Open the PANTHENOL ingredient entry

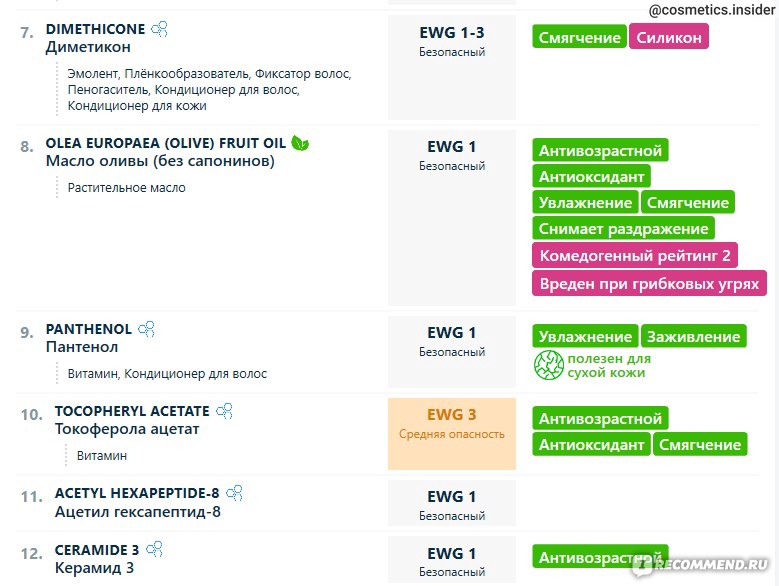tap(89, 329)
